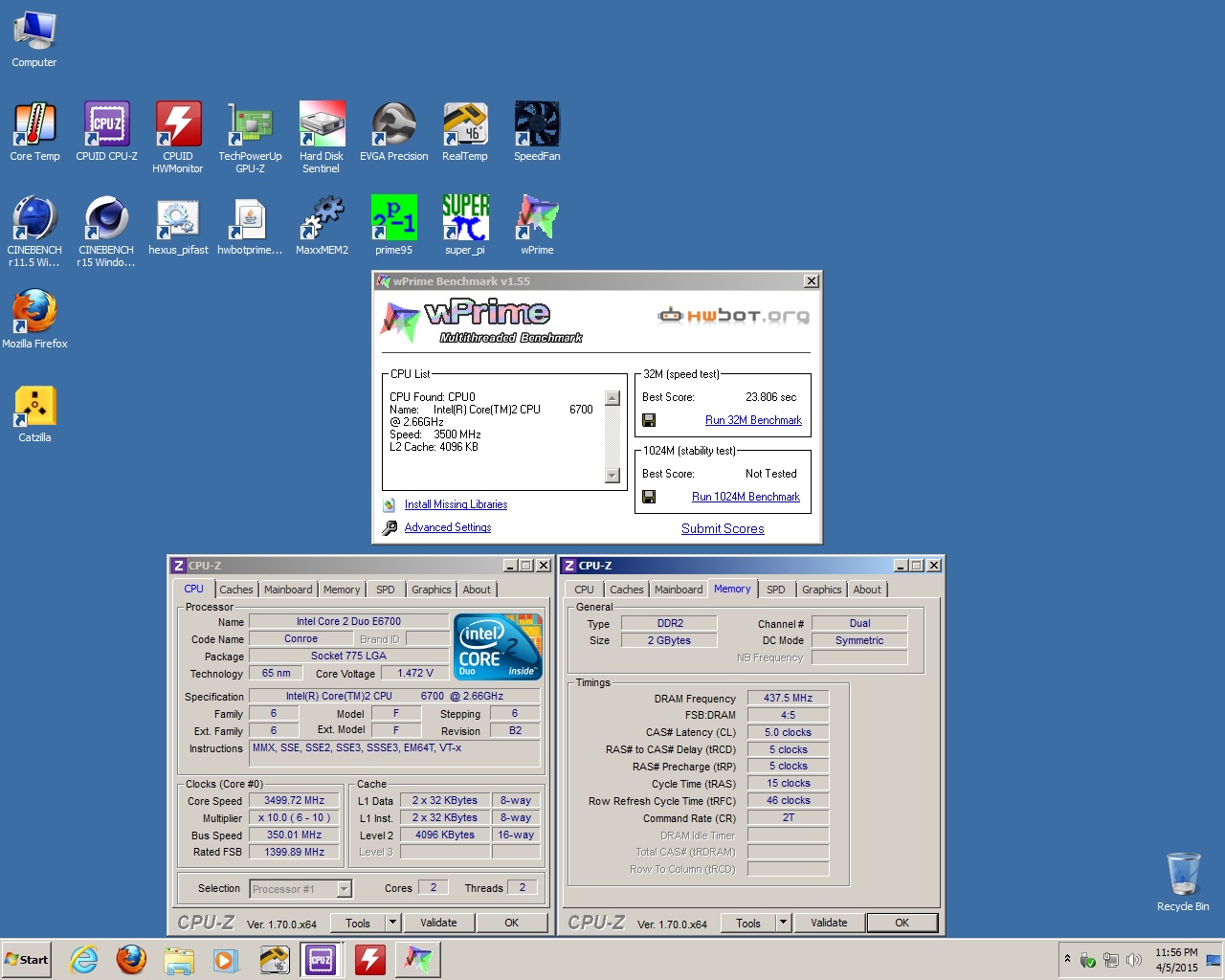This screenshot has height=980, width=1225.
Task: Open Graphics tab in right CPU-Z
Action: click(821, 590)
